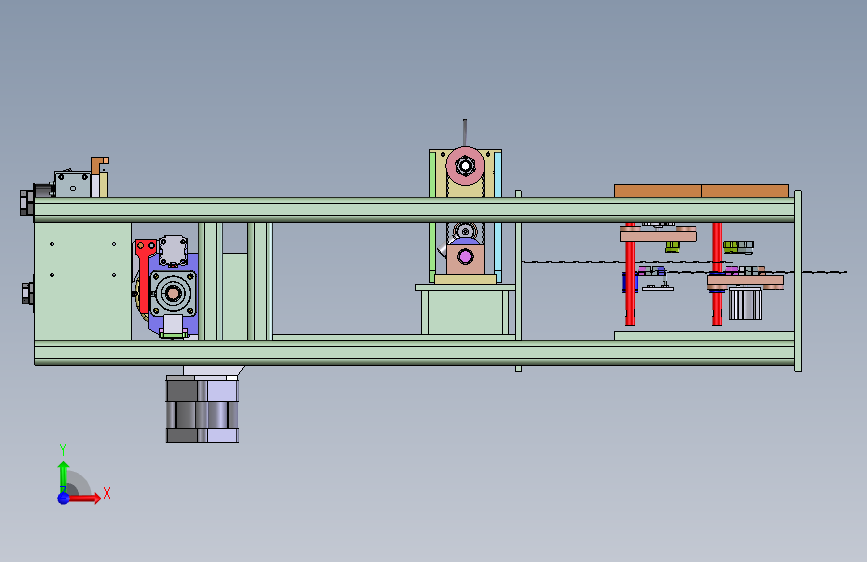Viewport: 867px width, 562px height.
Task: Pick the orange L-shaped bracket at top left
Action: point(99,165)
